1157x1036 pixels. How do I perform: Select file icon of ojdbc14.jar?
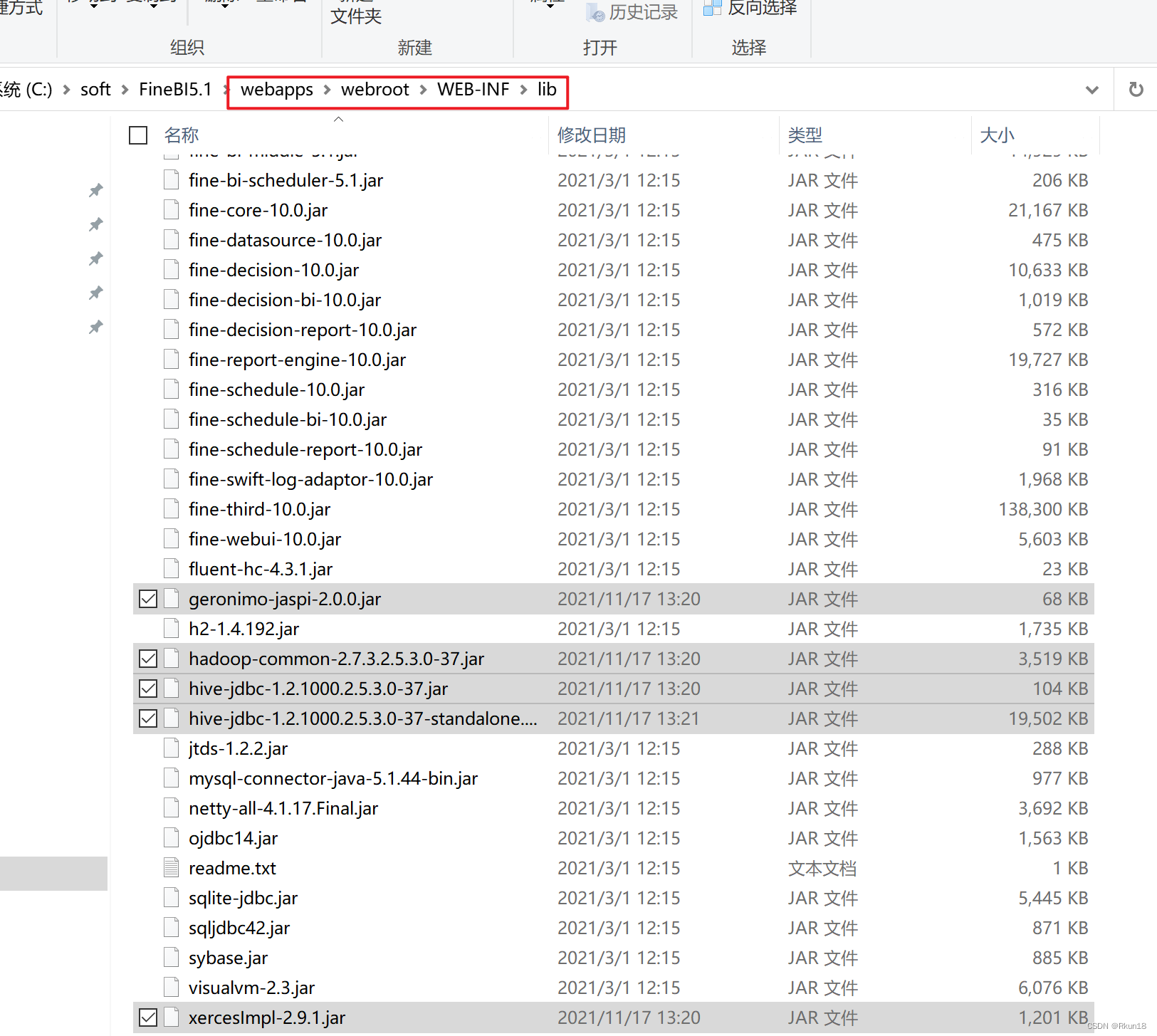point(171,838)
